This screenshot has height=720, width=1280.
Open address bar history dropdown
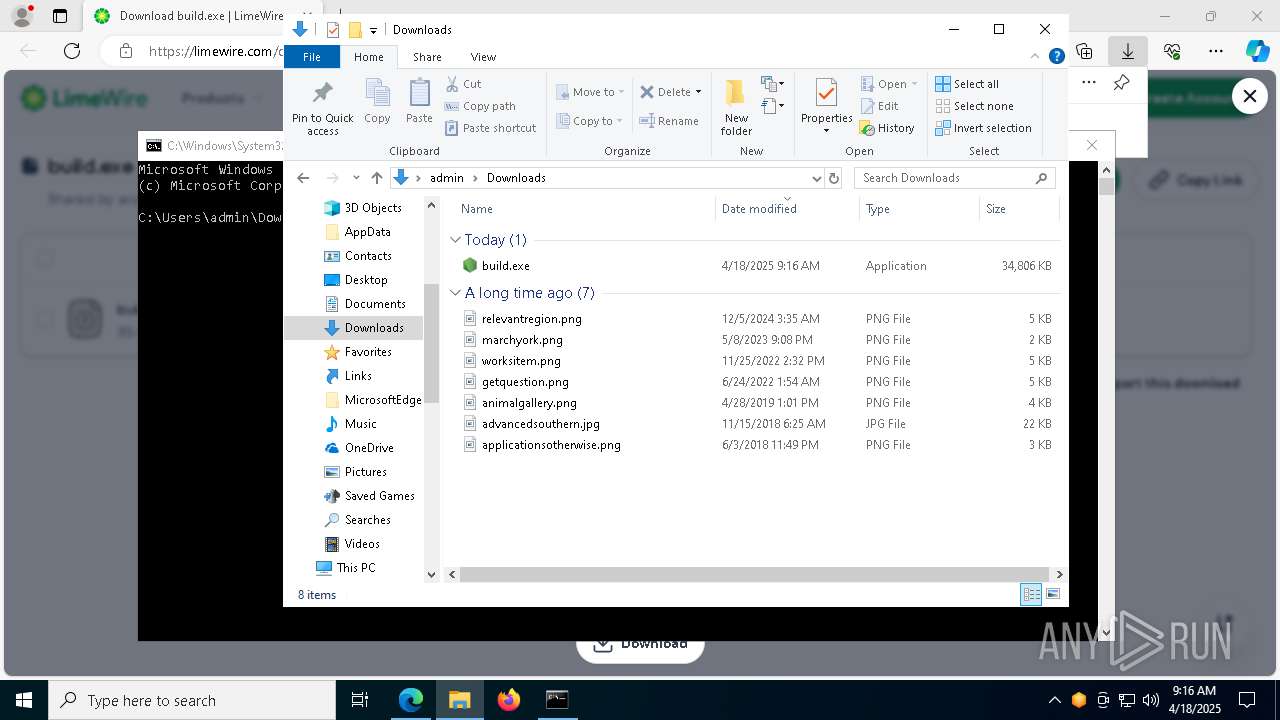coord(816,178)
